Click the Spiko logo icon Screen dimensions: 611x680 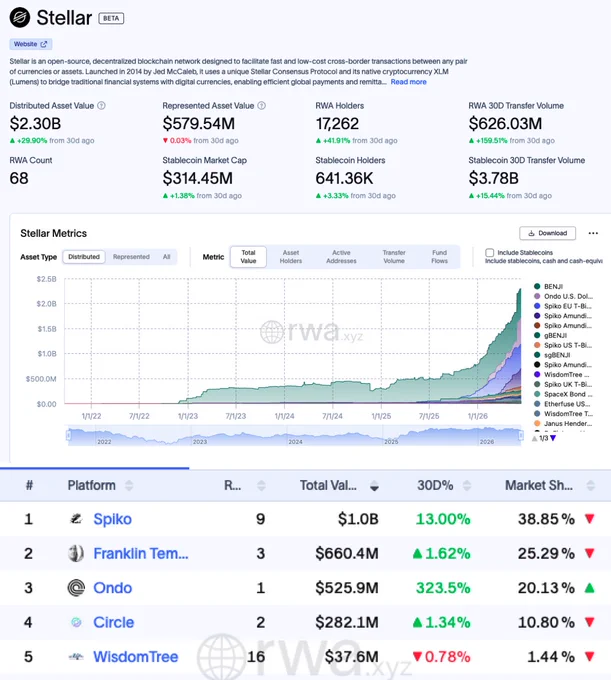tap(76, 519)
